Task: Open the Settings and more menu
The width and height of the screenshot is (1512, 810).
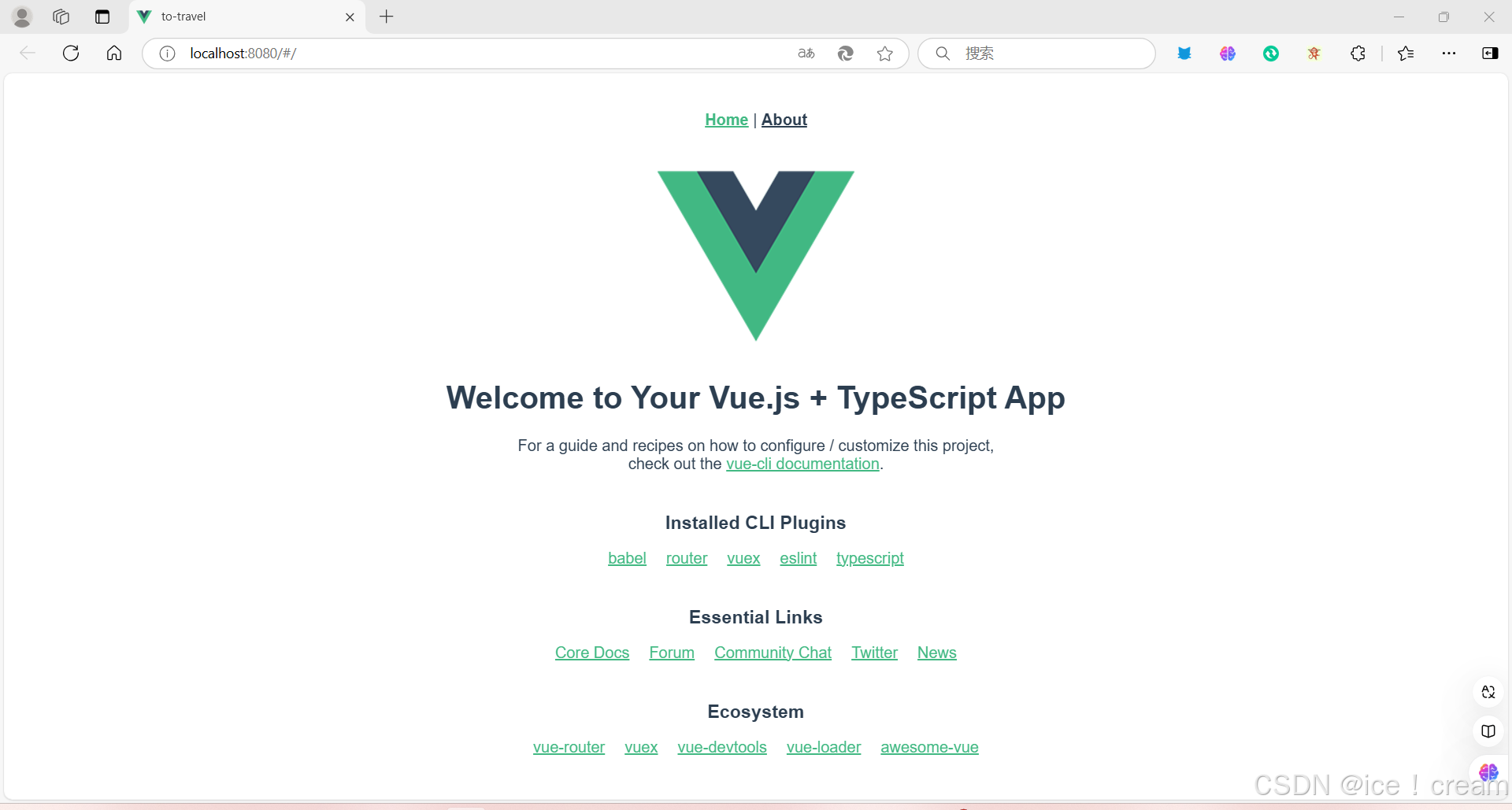Action: pyautogui.click(x=1450, y=54)
